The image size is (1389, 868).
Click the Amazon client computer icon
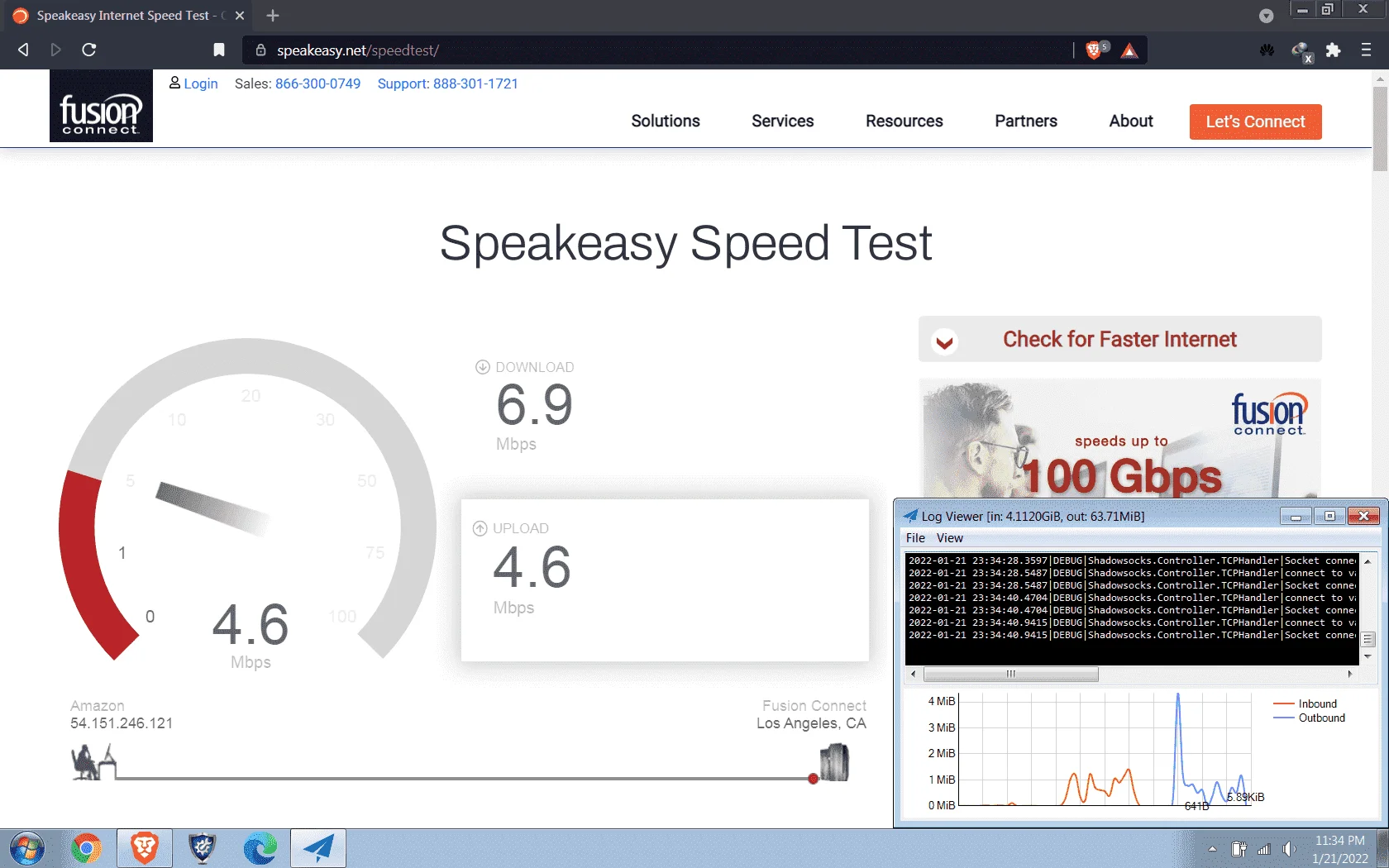coord(93,762)
